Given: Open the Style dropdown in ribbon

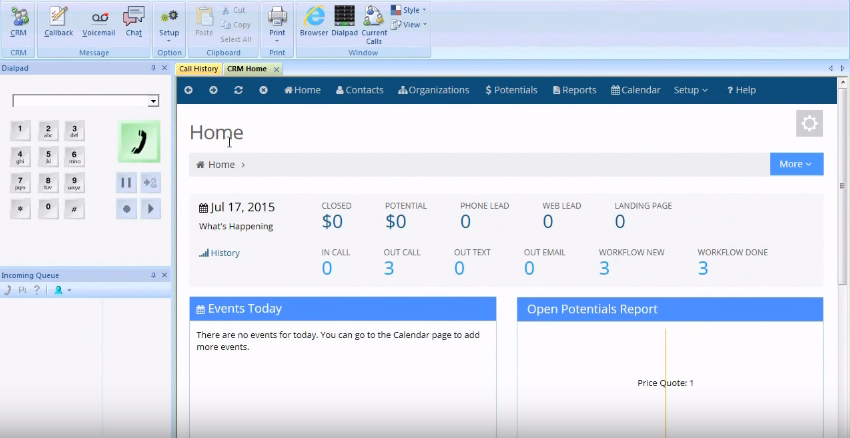Looking at the screenshot, I should pos(408,10).
